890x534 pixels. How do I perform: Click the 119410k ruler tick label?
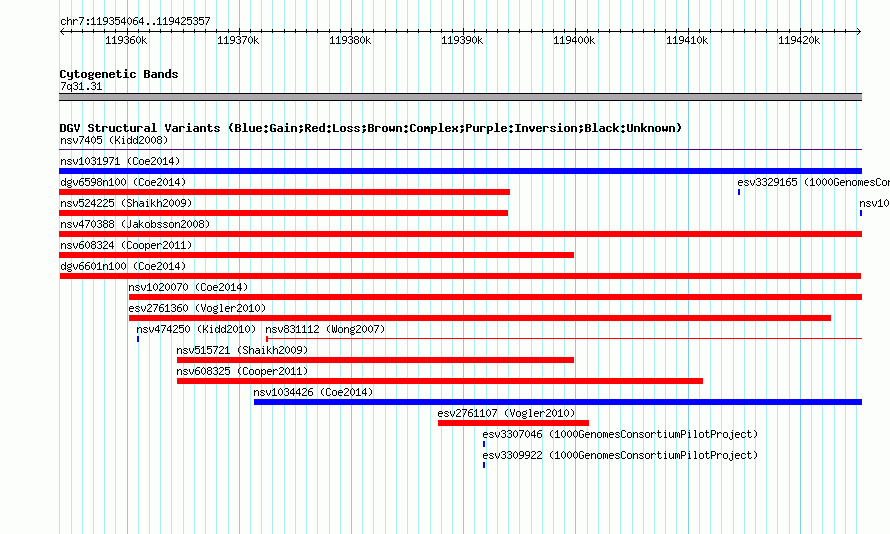pyautogui.click(x=687, y=40)
